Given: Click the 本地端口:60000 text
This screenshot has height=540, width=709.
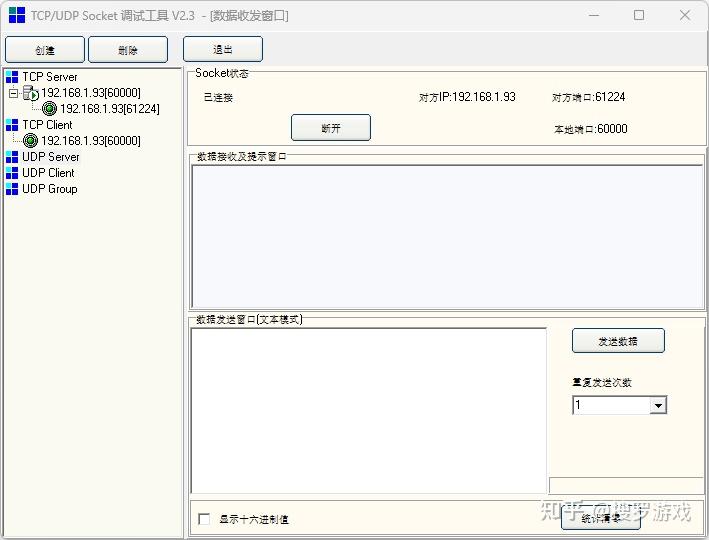Looking at the screenshot, I should click(591, 129).
